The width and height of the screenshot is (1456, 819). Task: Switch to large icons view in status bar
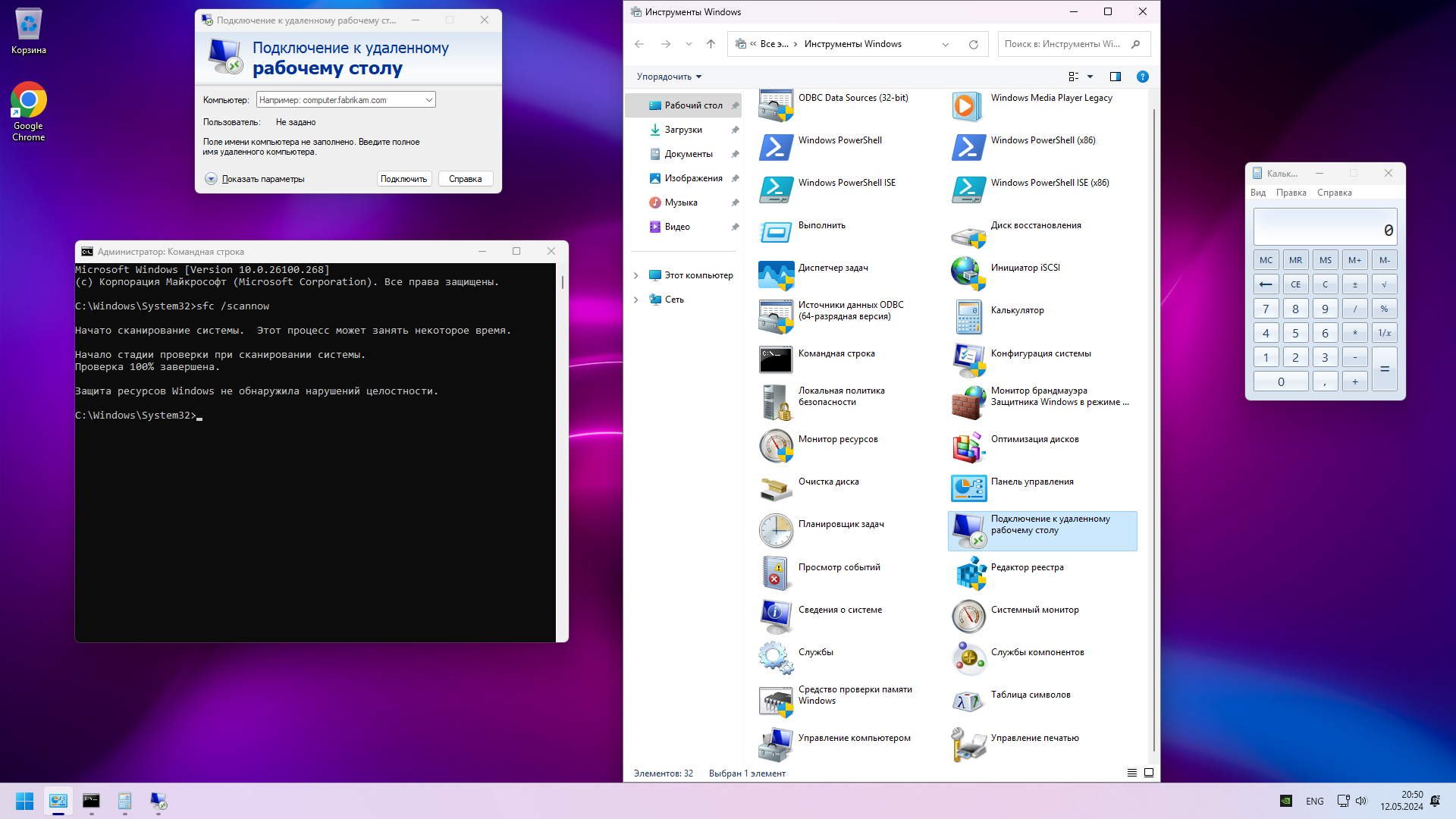[1149, 773]
